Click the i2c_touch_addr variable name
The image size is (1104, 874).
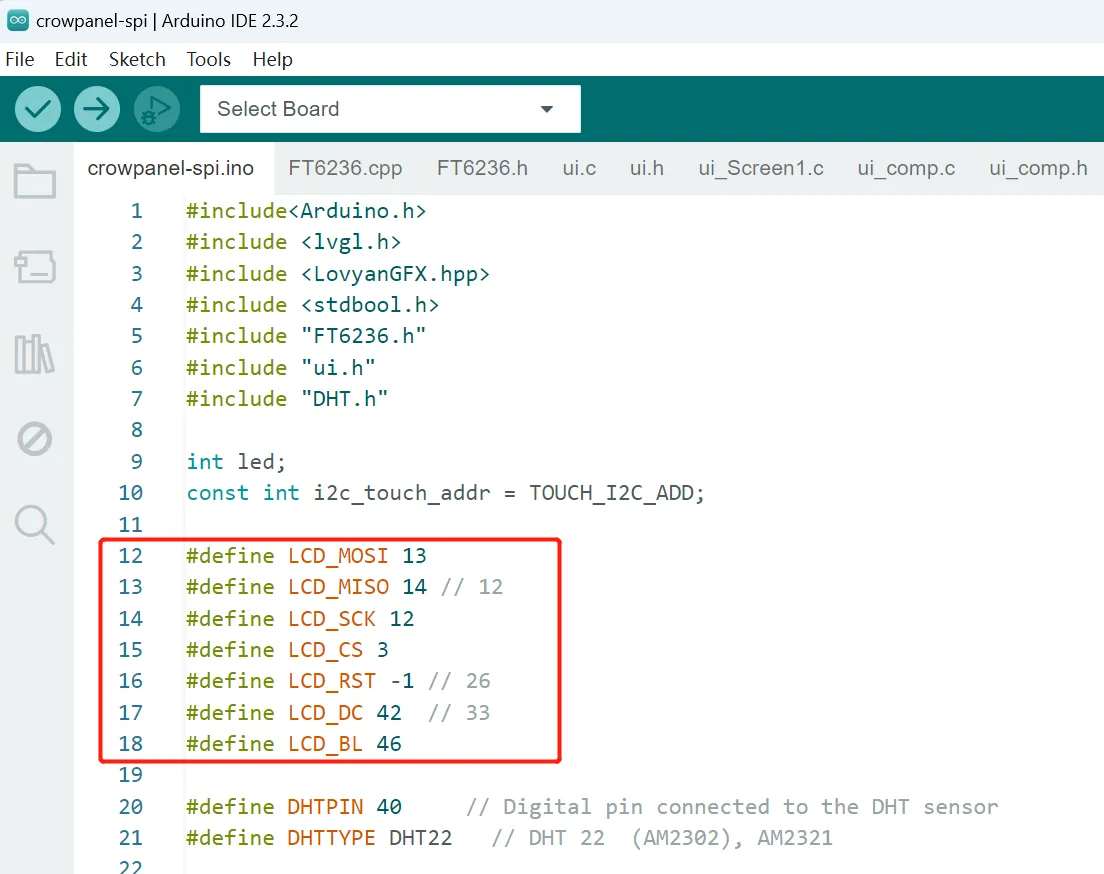click(402, 493)
